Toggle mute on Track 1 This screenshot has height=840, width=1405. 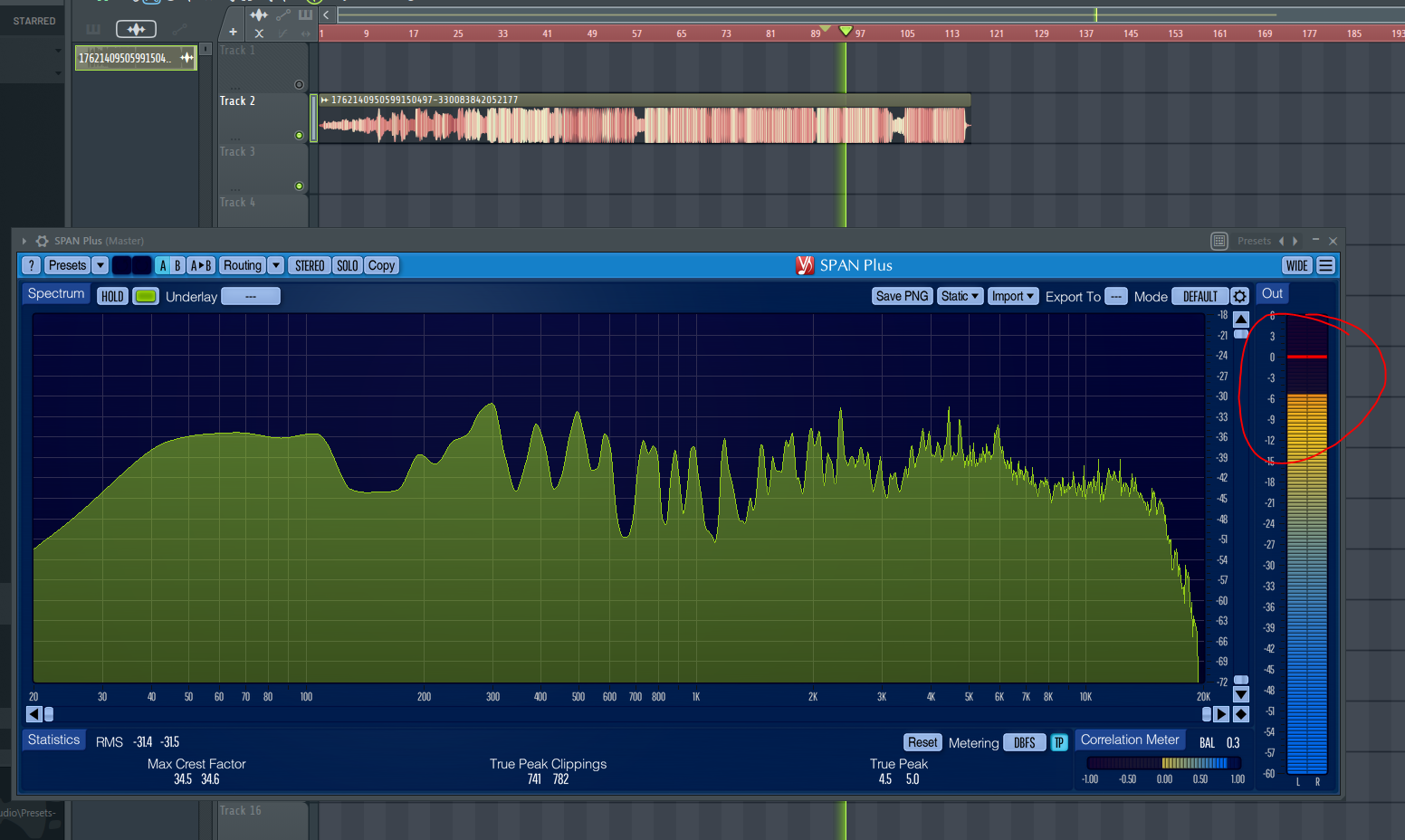299,84
